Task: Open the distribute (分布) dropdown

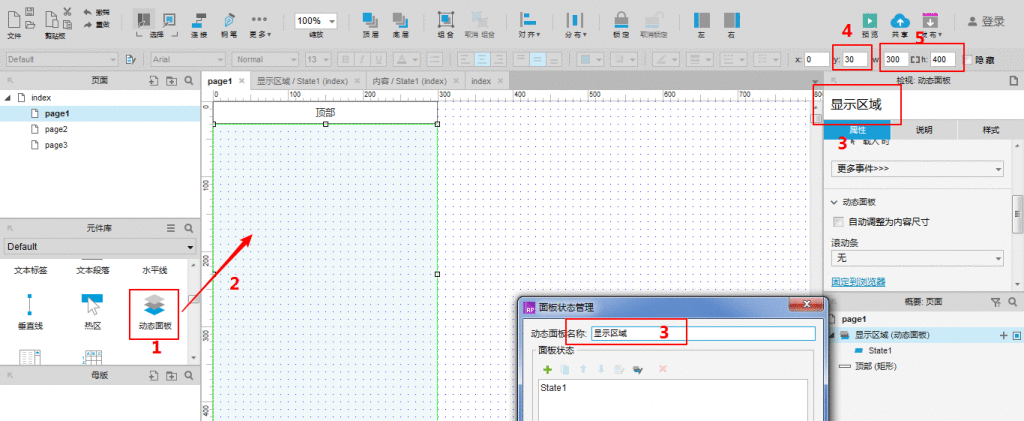Action: [575, 24]
